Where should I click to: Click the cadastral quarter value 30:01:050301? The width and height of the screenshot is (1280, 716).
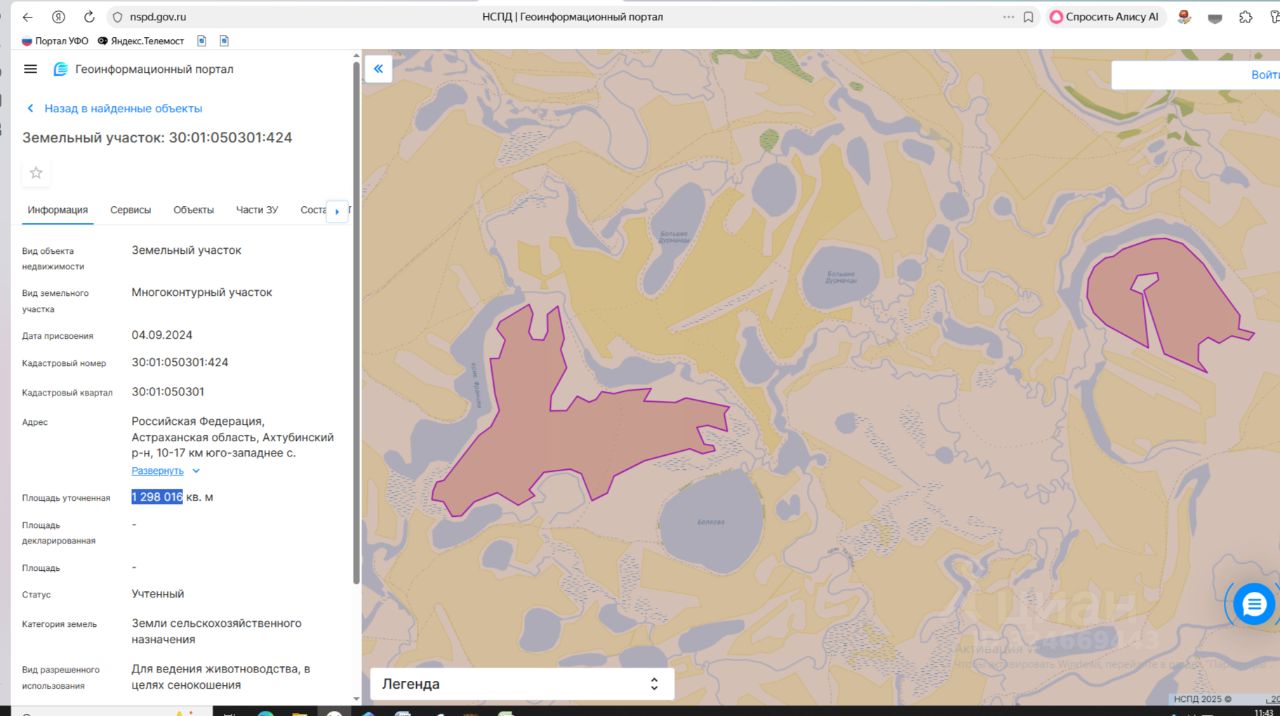pyautogui.click(x=168, y=391)
